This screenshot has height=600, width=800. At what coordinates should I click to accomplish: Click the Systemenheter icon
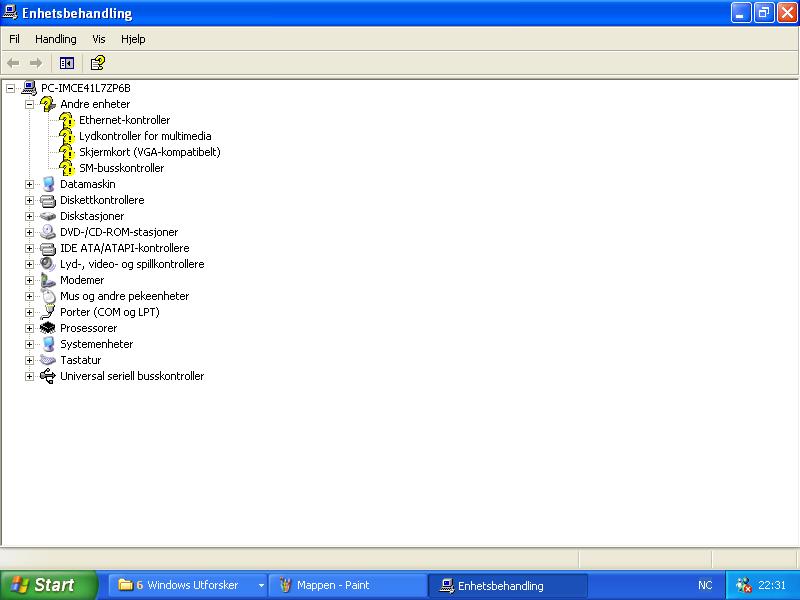(x=48, y=344)
